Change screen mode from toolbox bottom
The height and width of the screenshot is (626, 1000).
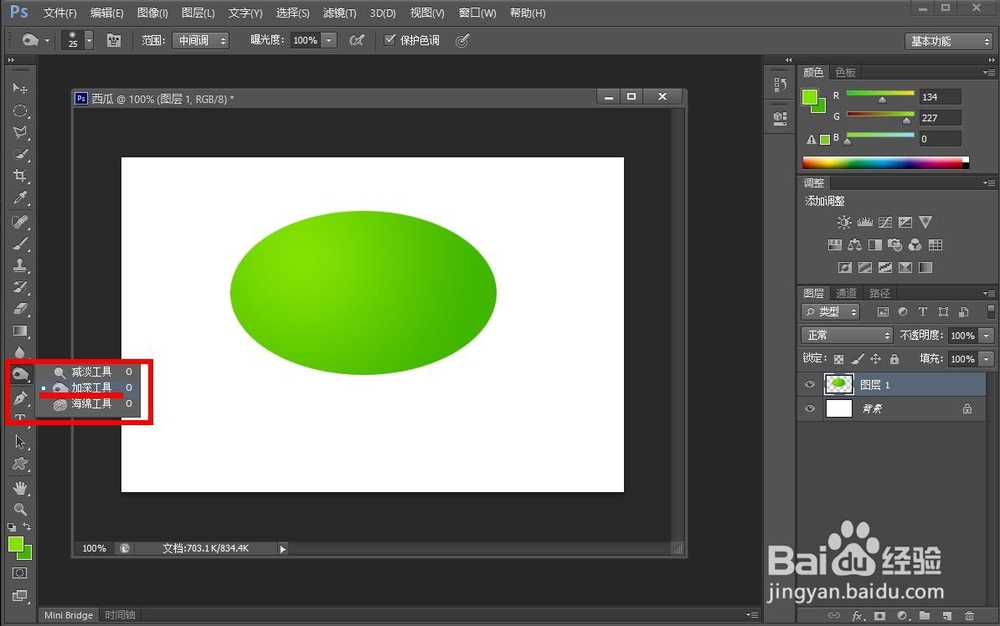click(20, 596)
